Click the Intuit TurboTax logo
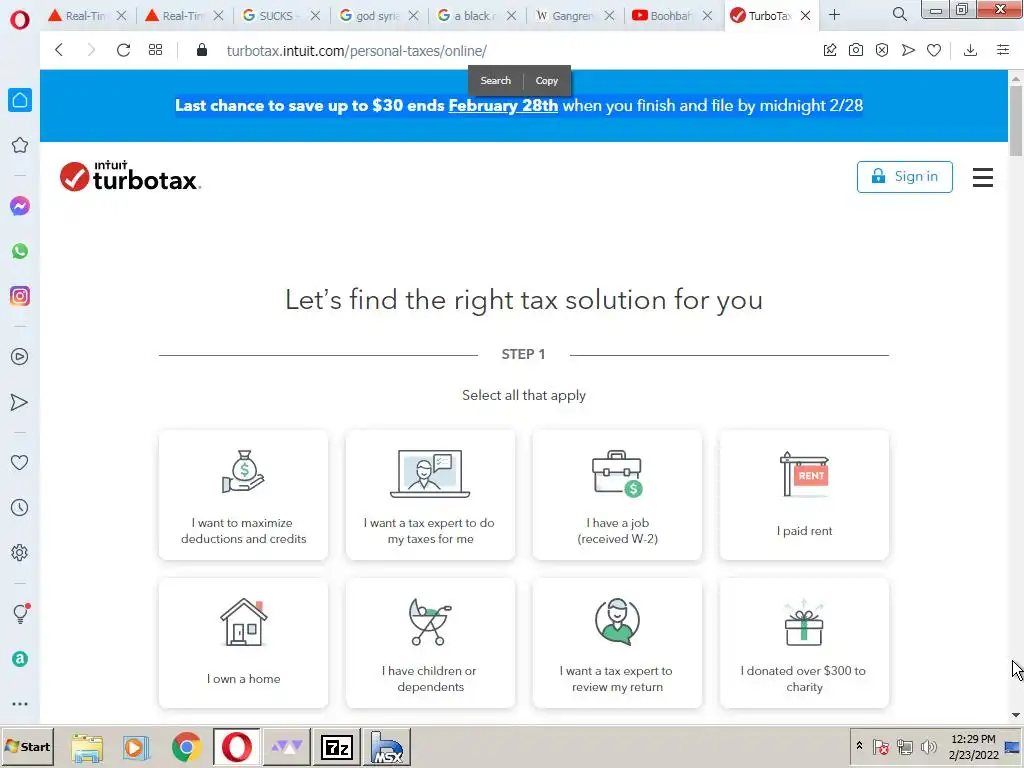Viewport: 1024px width, 768px height. (130, 176)
